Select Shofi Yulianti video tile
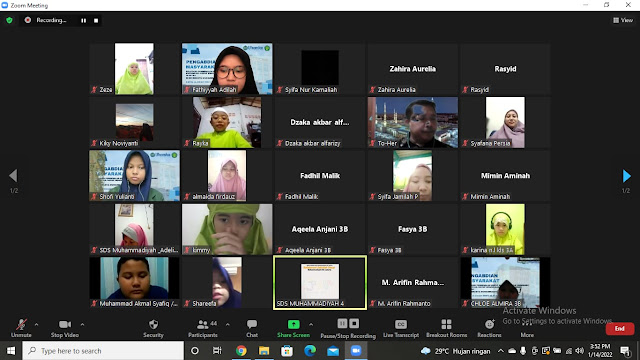The height and width of the screenshot is (360, 640). click(x=134, y=176)
